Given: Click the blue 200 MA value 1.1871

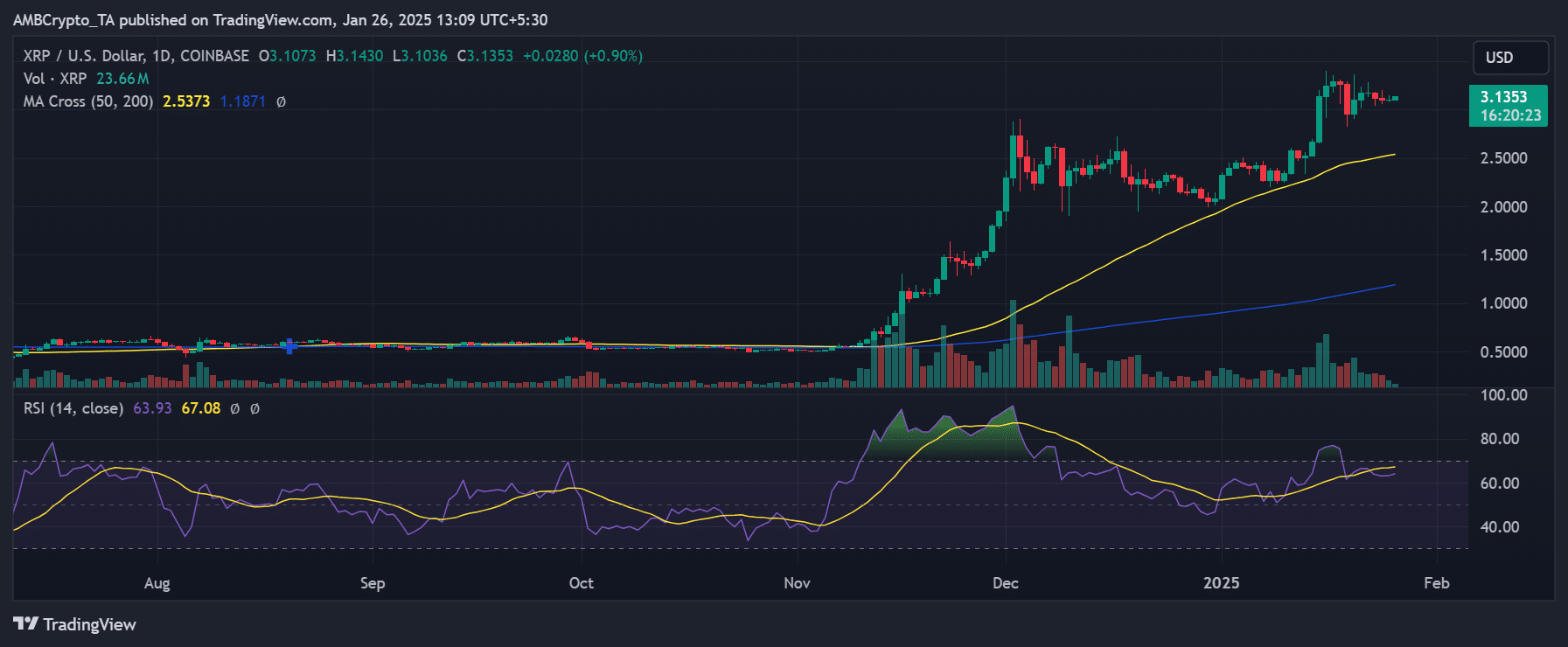Looking at the screenshot, I should tap(242, 101).
